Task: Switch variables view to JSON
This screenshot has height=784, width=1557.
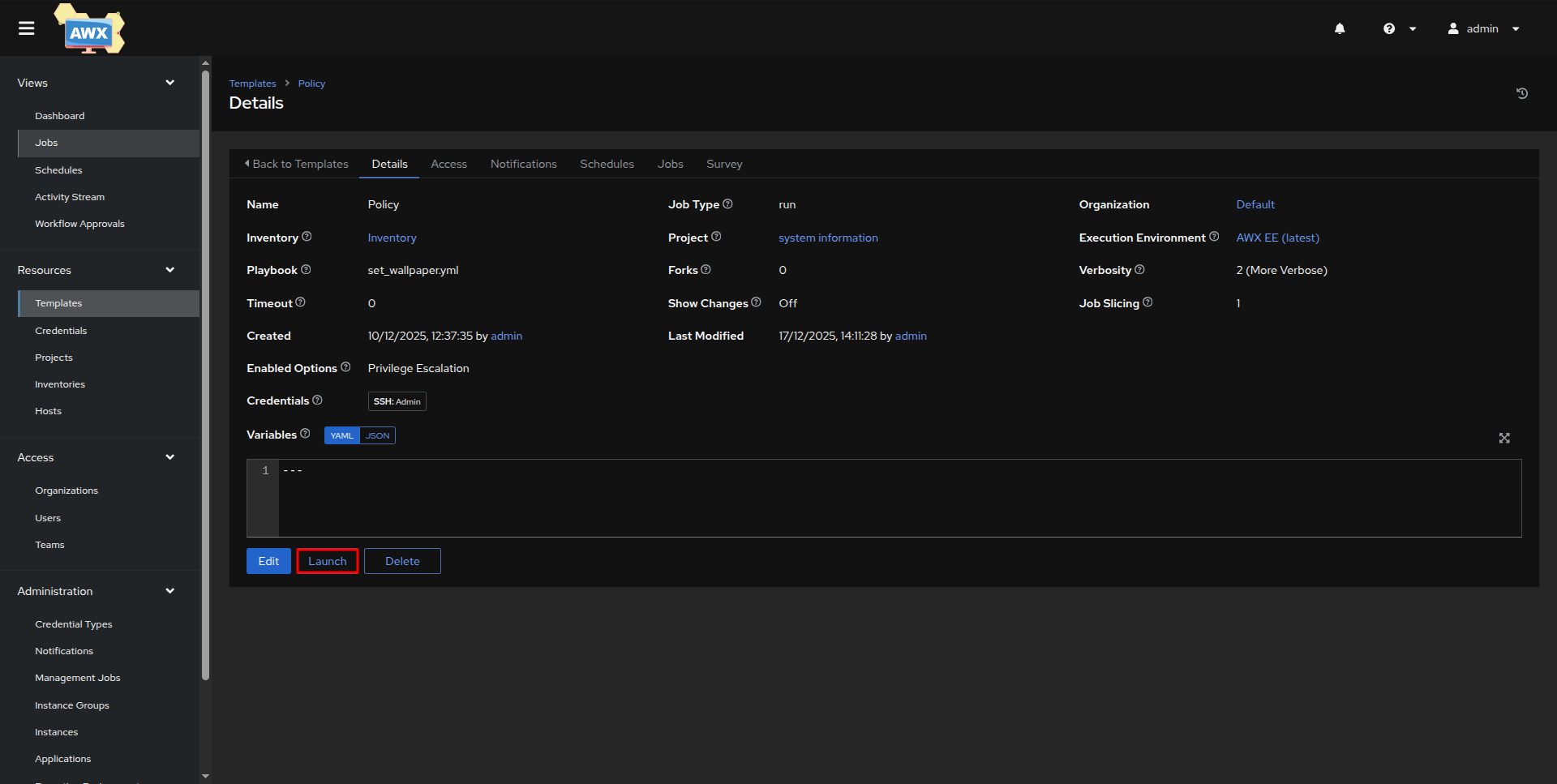Action: [377, 435]
